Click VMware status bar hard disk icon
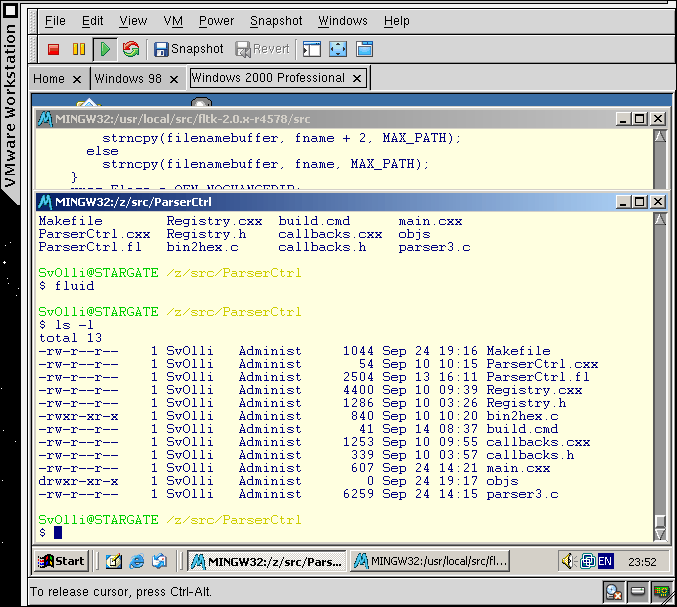Screen dimensions: 677x607 pos(638,591)
